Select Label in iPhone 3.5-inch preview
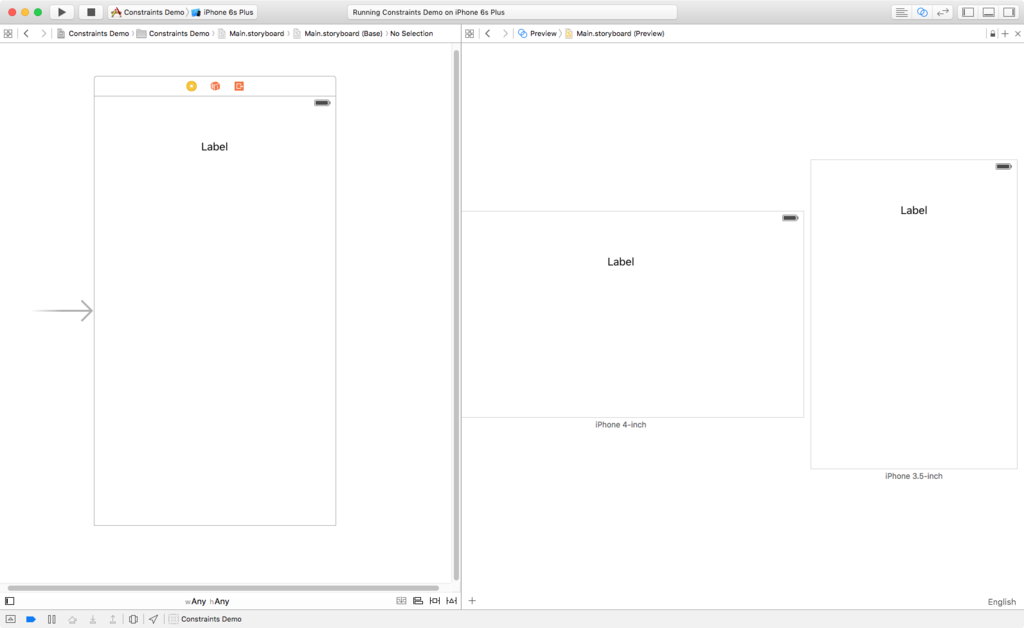Viewport: 1024px width, 628px height. 914,210
